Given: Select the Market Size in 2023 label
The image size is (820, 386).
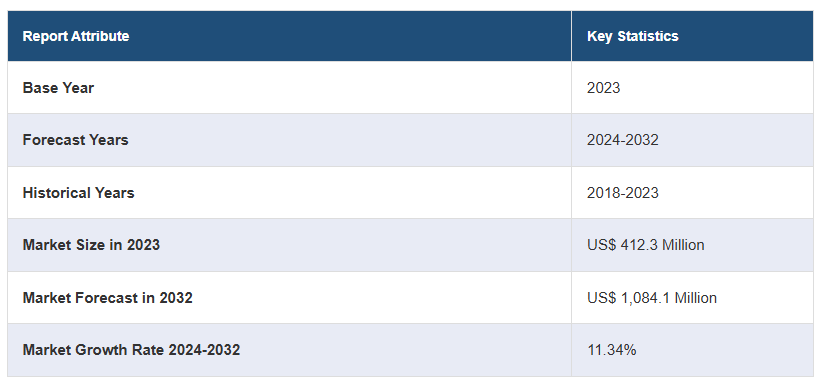Looking at the screenshot, I should click(x=91, y=244).
